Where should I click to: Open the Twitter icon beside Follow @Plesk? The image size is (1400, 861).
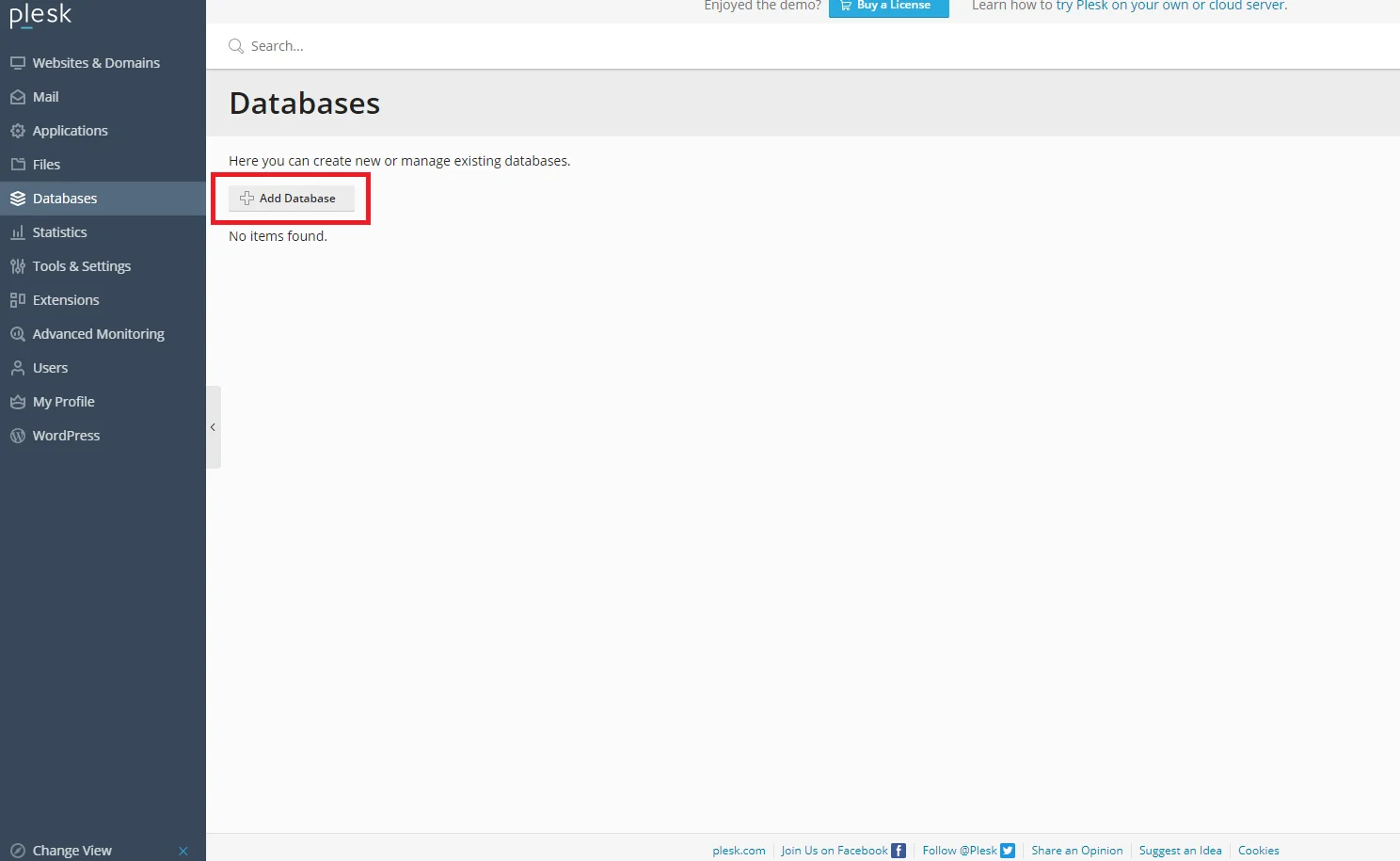[x=1008, y=851]
